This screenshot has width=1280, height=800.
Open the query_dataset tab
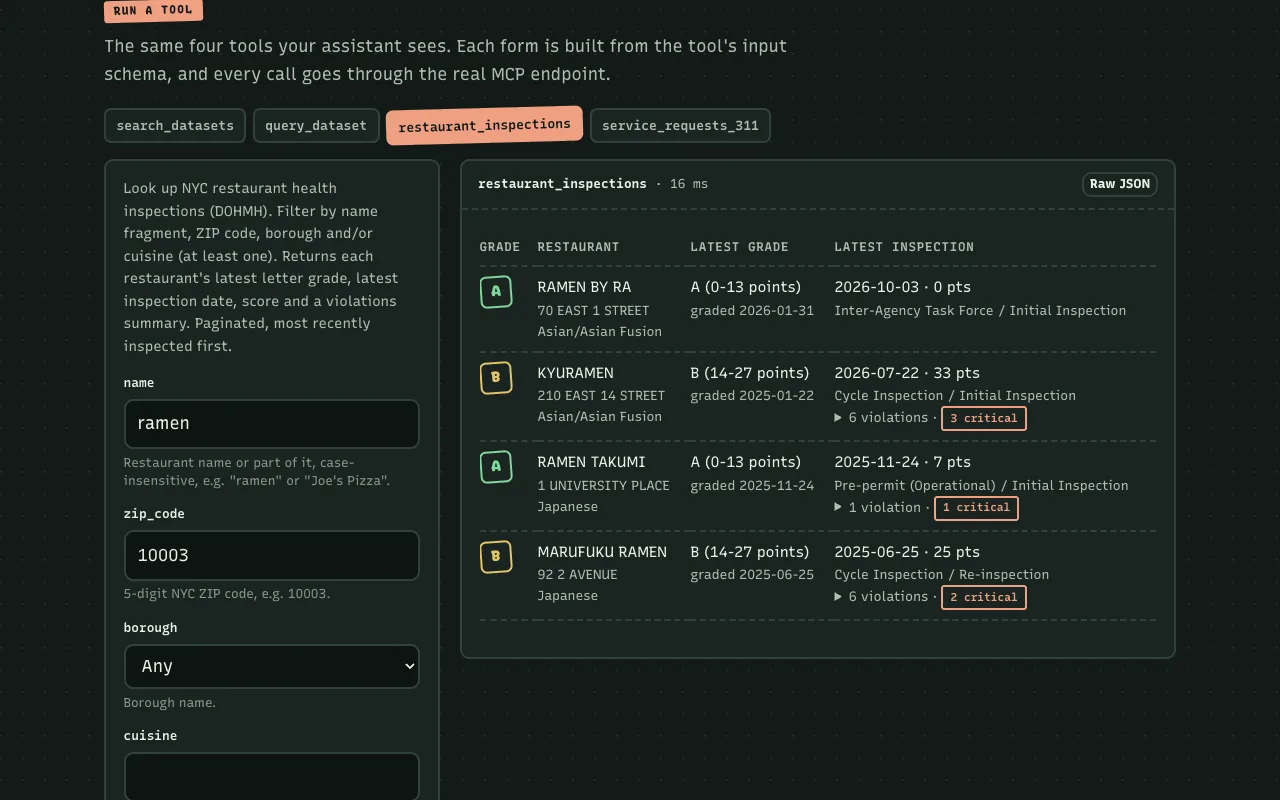tap(316, 126)
